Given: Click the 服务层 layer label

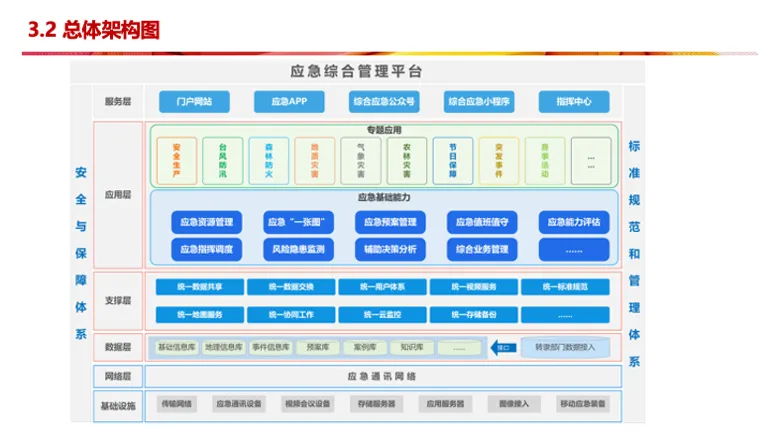Looking at the screenshot, I should point(118,101).
